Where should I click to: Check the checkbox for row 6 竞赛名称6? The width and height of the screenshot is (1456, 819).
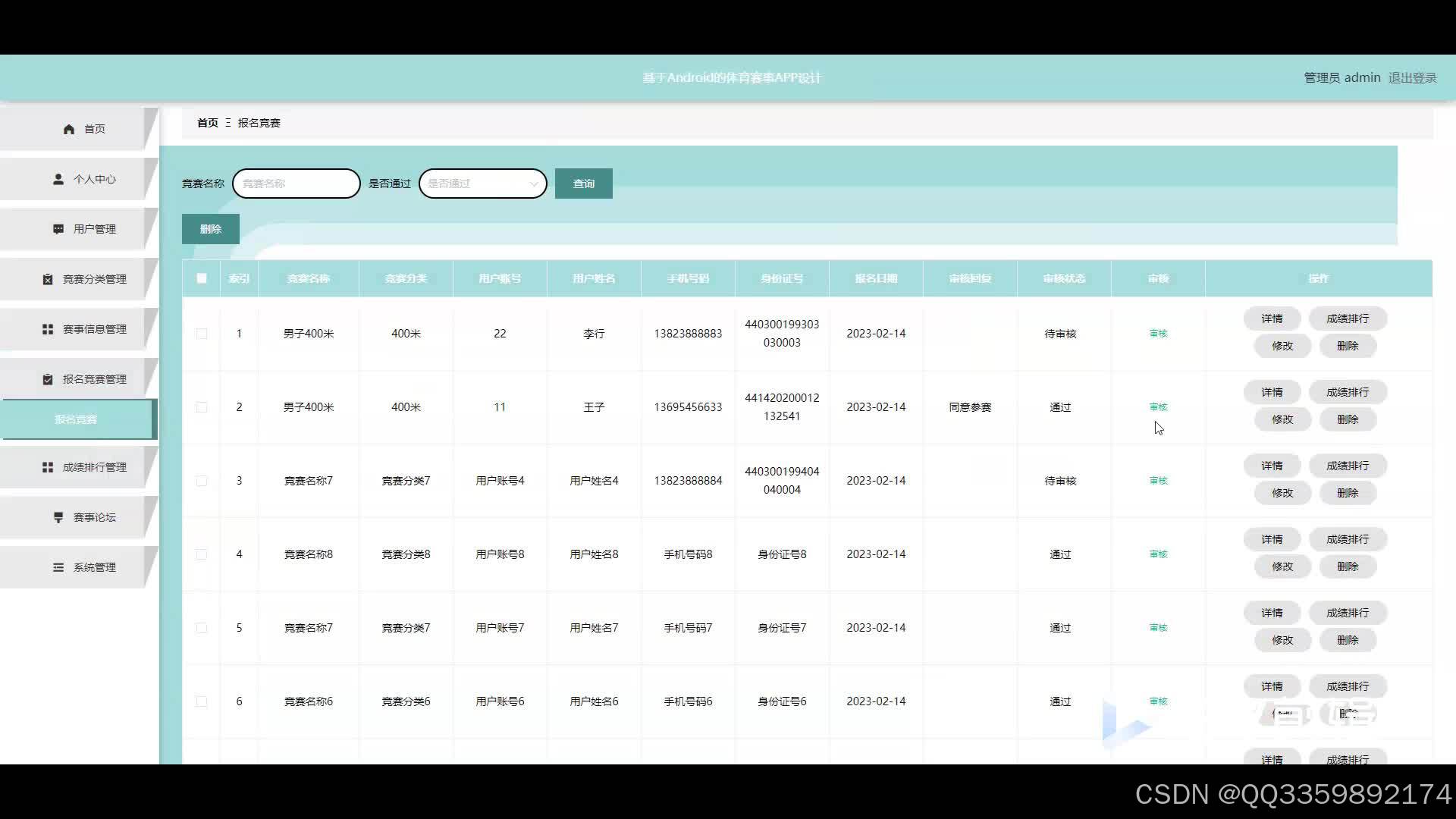pos(202,701)
